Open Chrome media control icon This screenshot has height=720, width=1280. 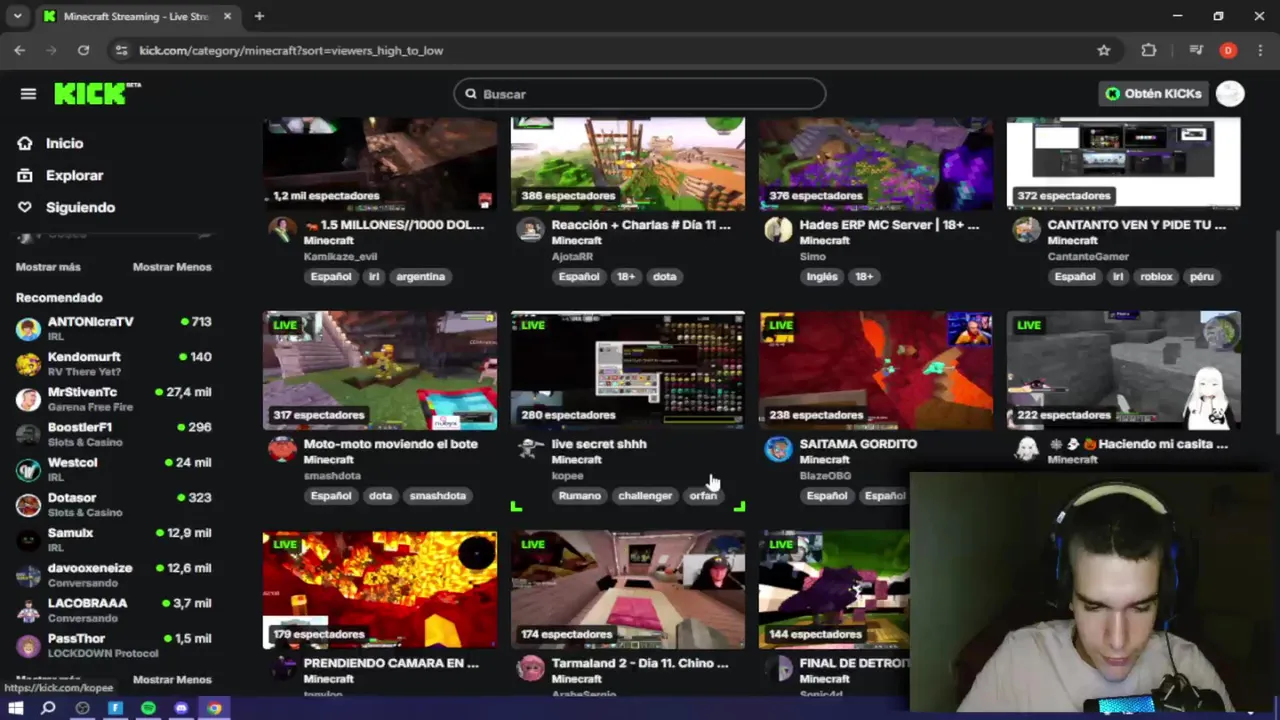[x=1196, y=50]
